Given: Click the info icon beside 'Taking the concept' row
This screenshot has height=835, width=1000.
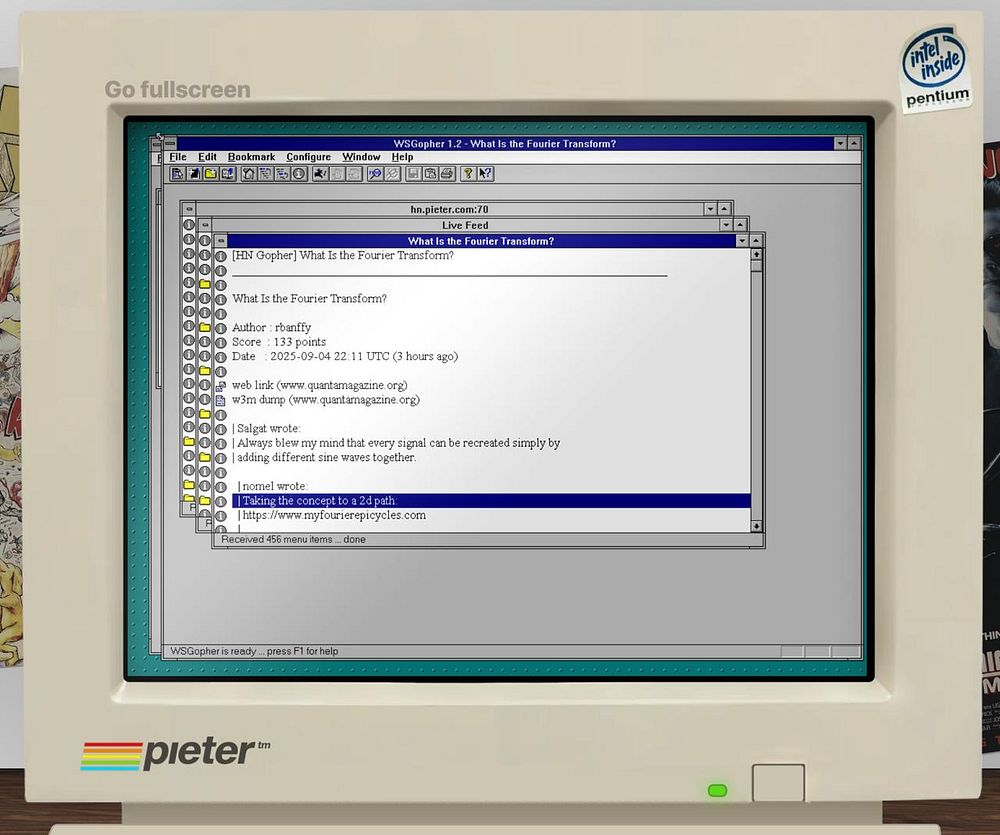Looking at the screenshot, I should (x=221, y=501).
